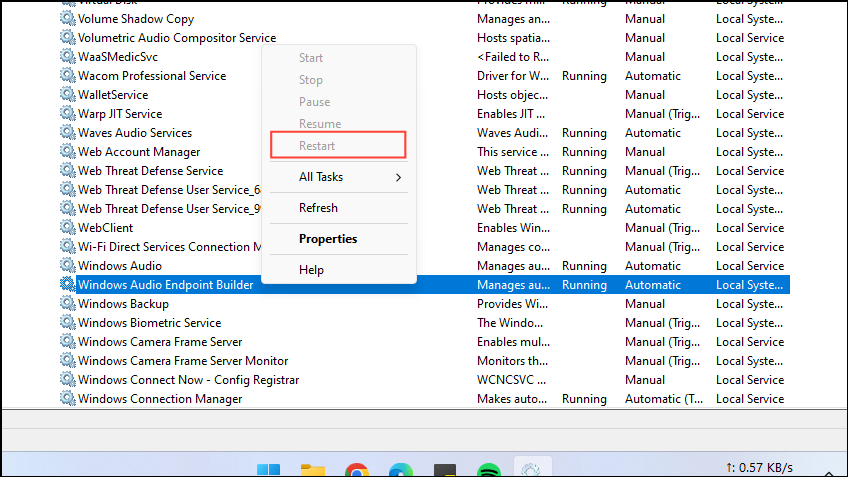
Task: Click the gear icon beside Windows Camera Frame Server Monitor
Action: [x=67, y=361]
